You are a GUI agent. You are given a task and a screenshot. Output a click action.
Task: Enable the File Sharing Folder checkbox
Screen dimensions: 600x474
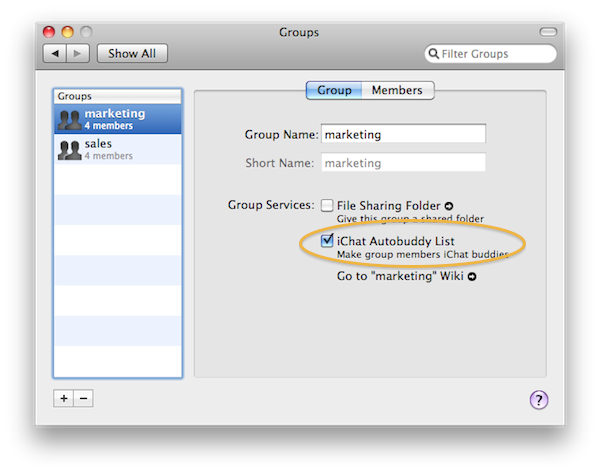point(327,206)
